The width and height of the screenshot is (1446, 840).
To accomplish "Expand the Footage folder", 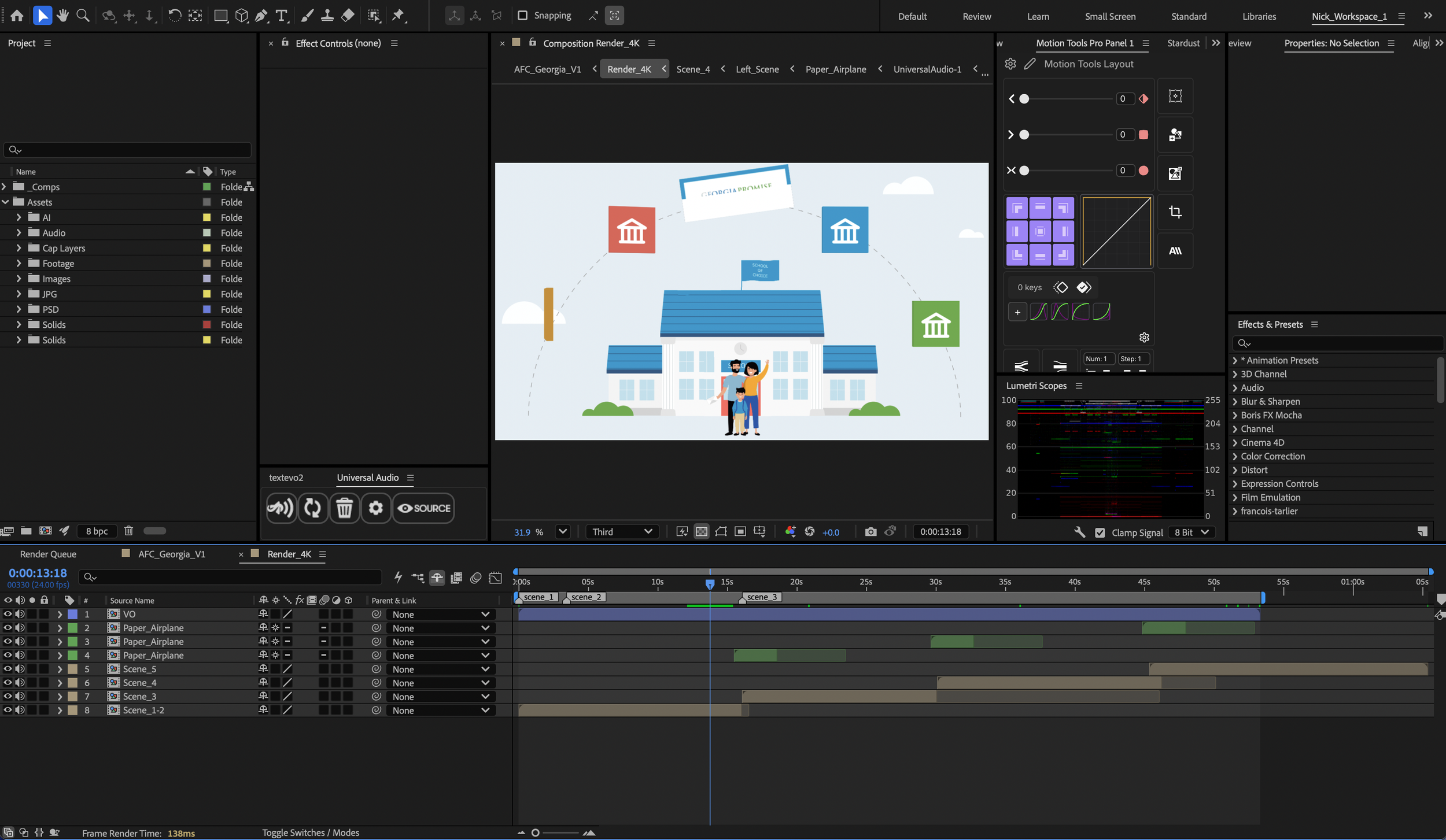I will coord(19,263).
